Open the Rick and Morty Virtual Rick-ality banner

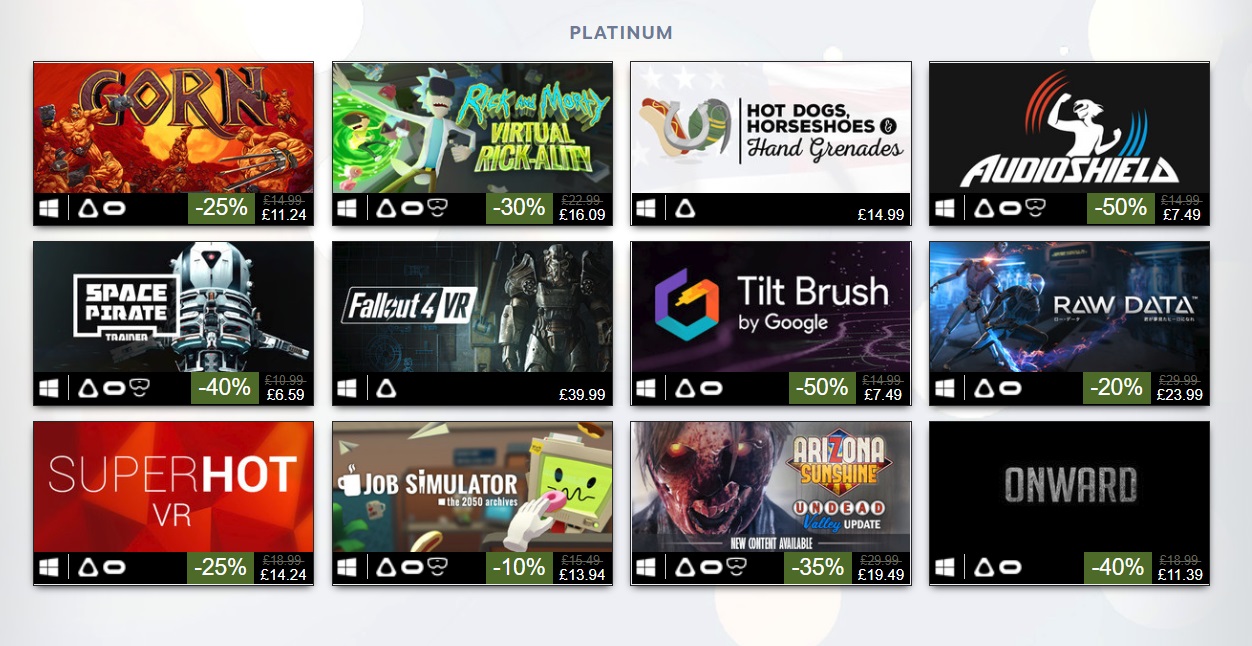(x=472, y=128)
